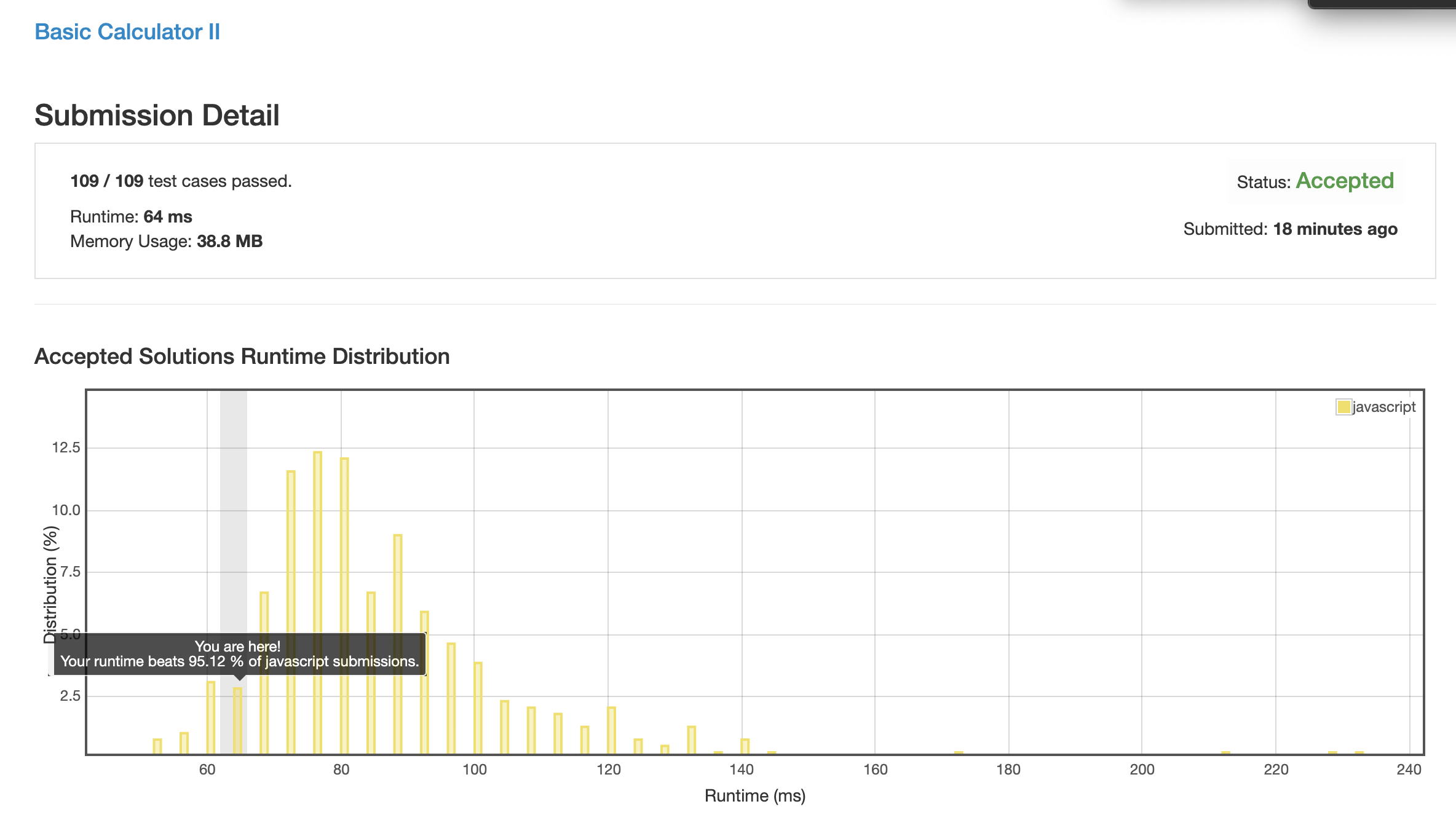Click 'Accepted Solutions Runtime Distribution' heading
The height and width of the screenshot is (820, 1456).
tap(242, 357)
